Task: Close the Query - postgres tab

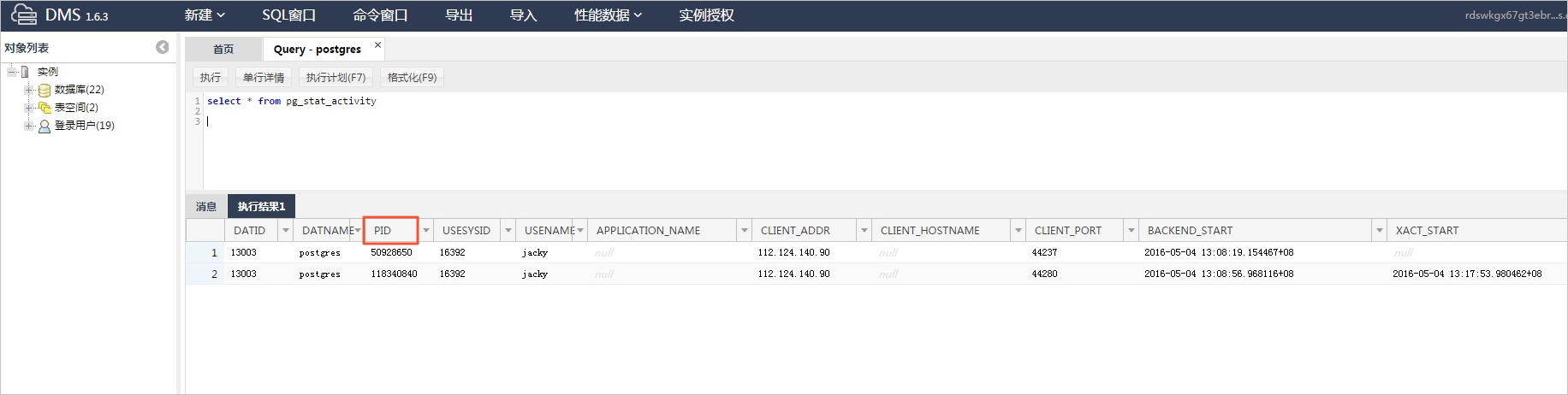Action: pyautogui.click(x=377, y=44)
